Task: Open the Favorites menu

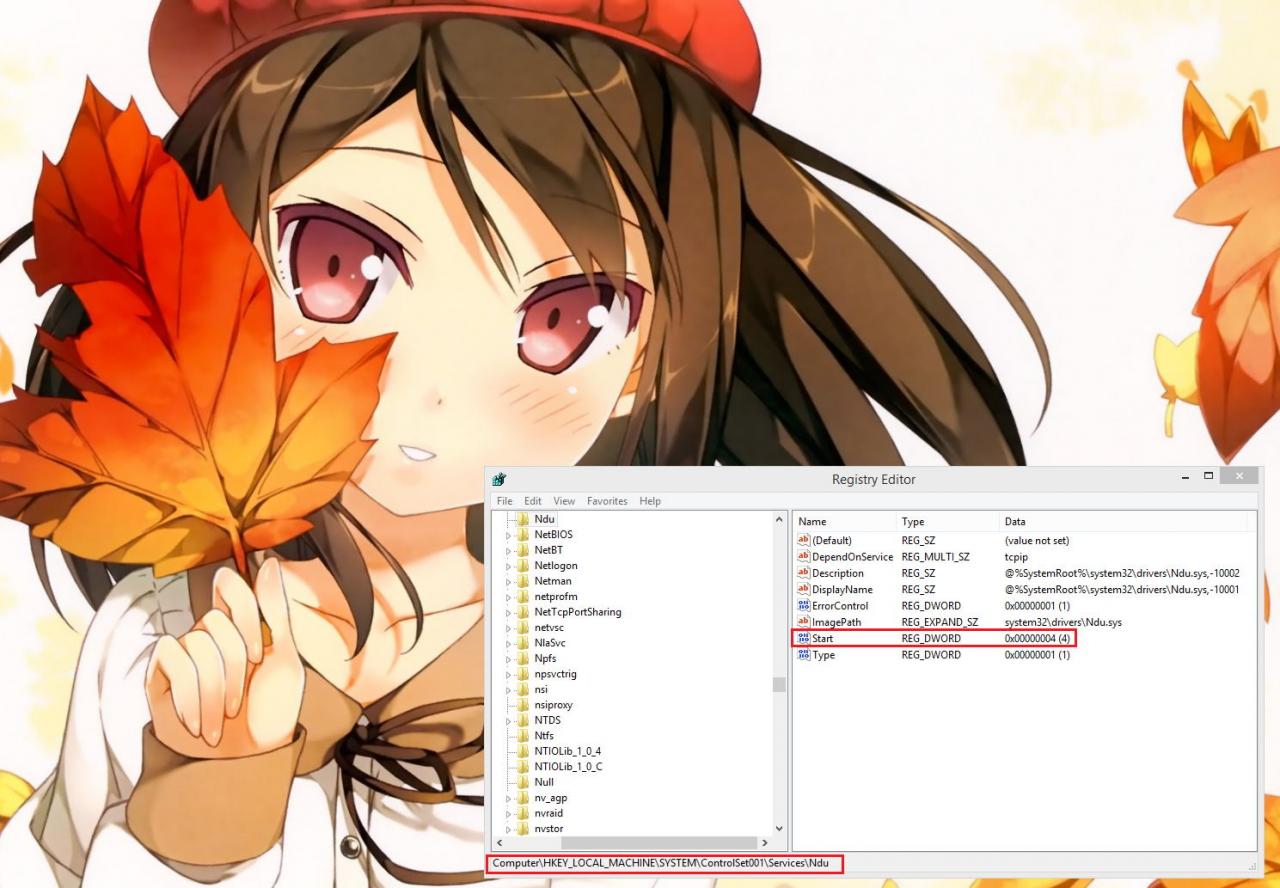Action: (x=607, y=501)
